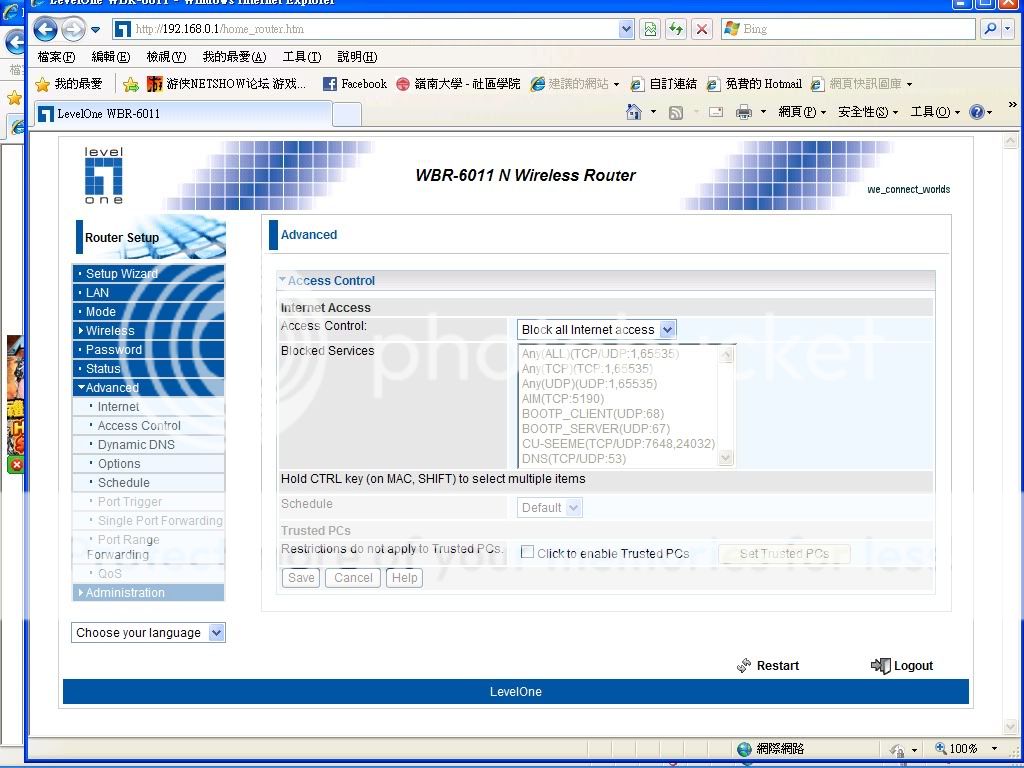
Task: Click the Print icon in command bar
Action: 743,112
